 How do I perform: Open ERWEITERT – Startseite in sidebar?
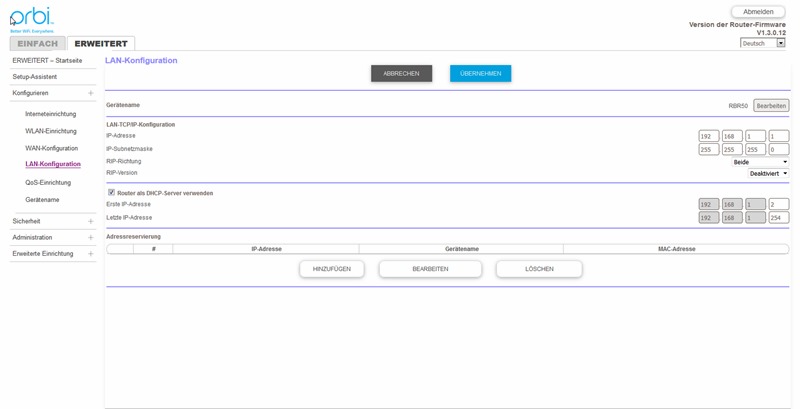pos(47,60)
